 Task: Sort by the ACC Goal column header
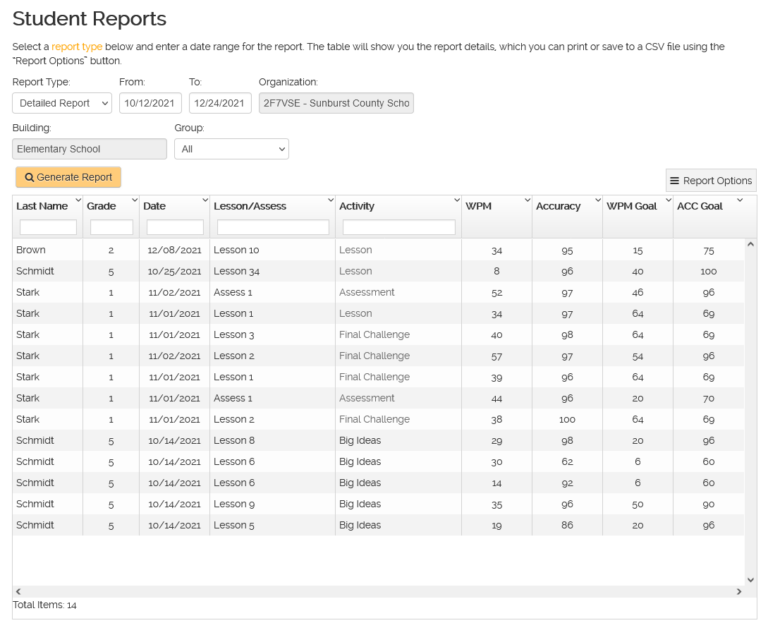(x=700, y=206)
